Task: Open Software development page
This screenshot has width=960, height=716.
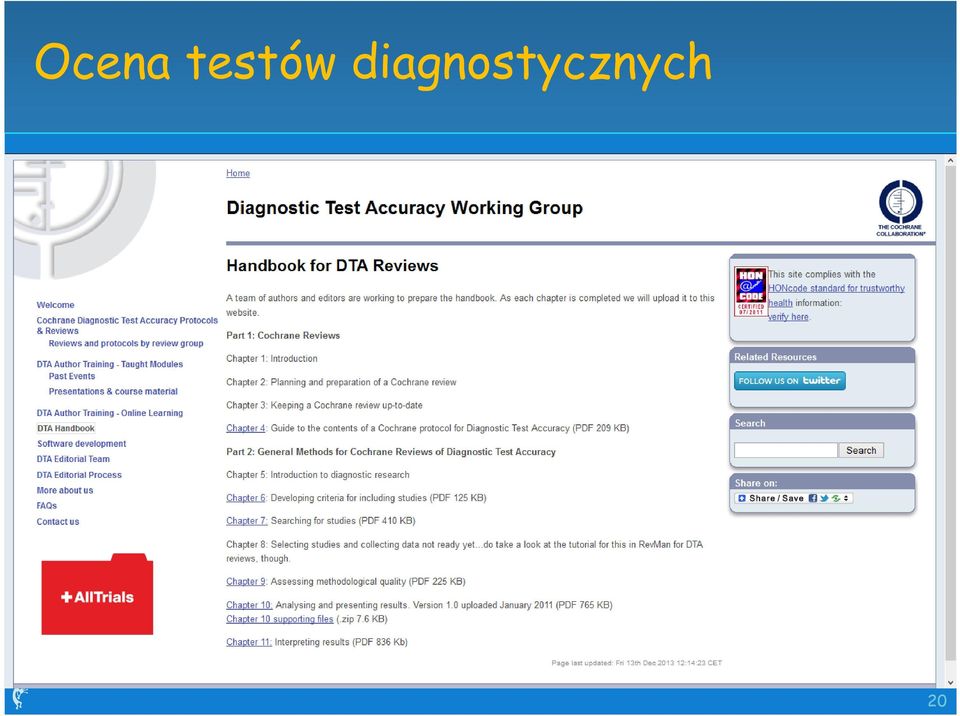Action: click(x=81, y=444)
